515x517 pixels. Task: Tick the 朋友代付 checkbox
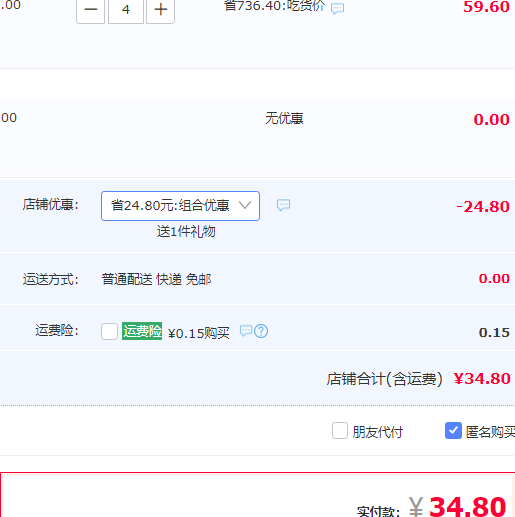340,431
